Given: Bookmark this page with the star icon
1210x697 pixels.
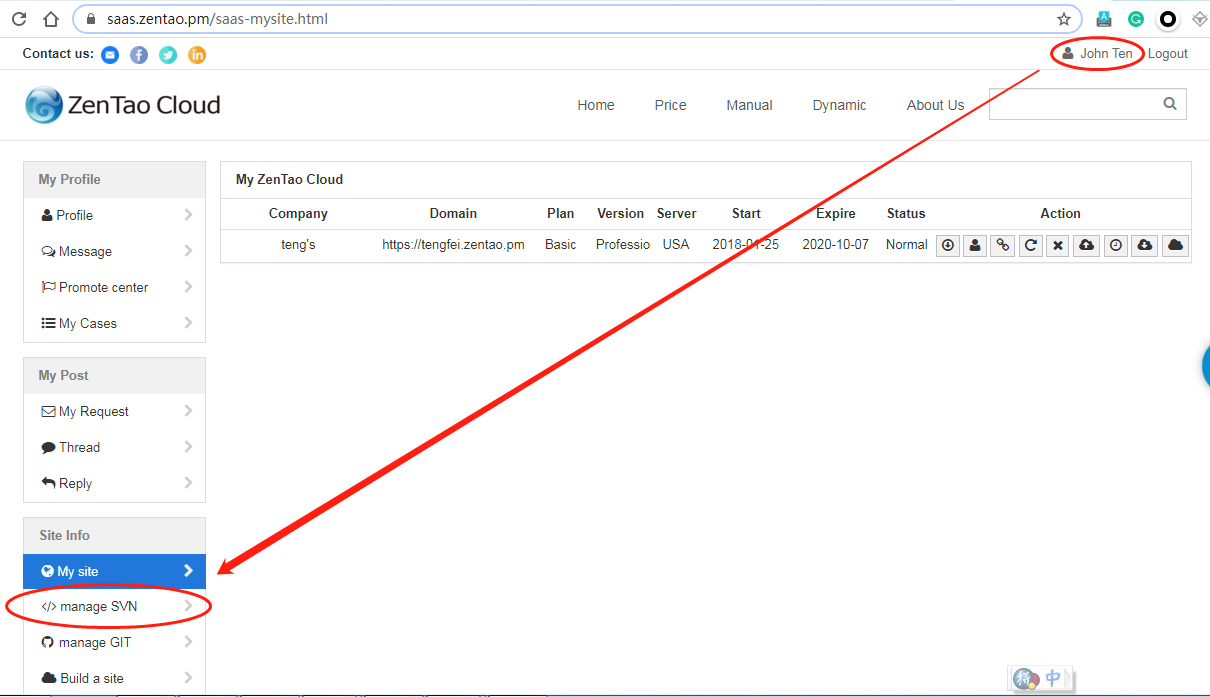Looking at the screenshot, I should (x=1064, y=19).
